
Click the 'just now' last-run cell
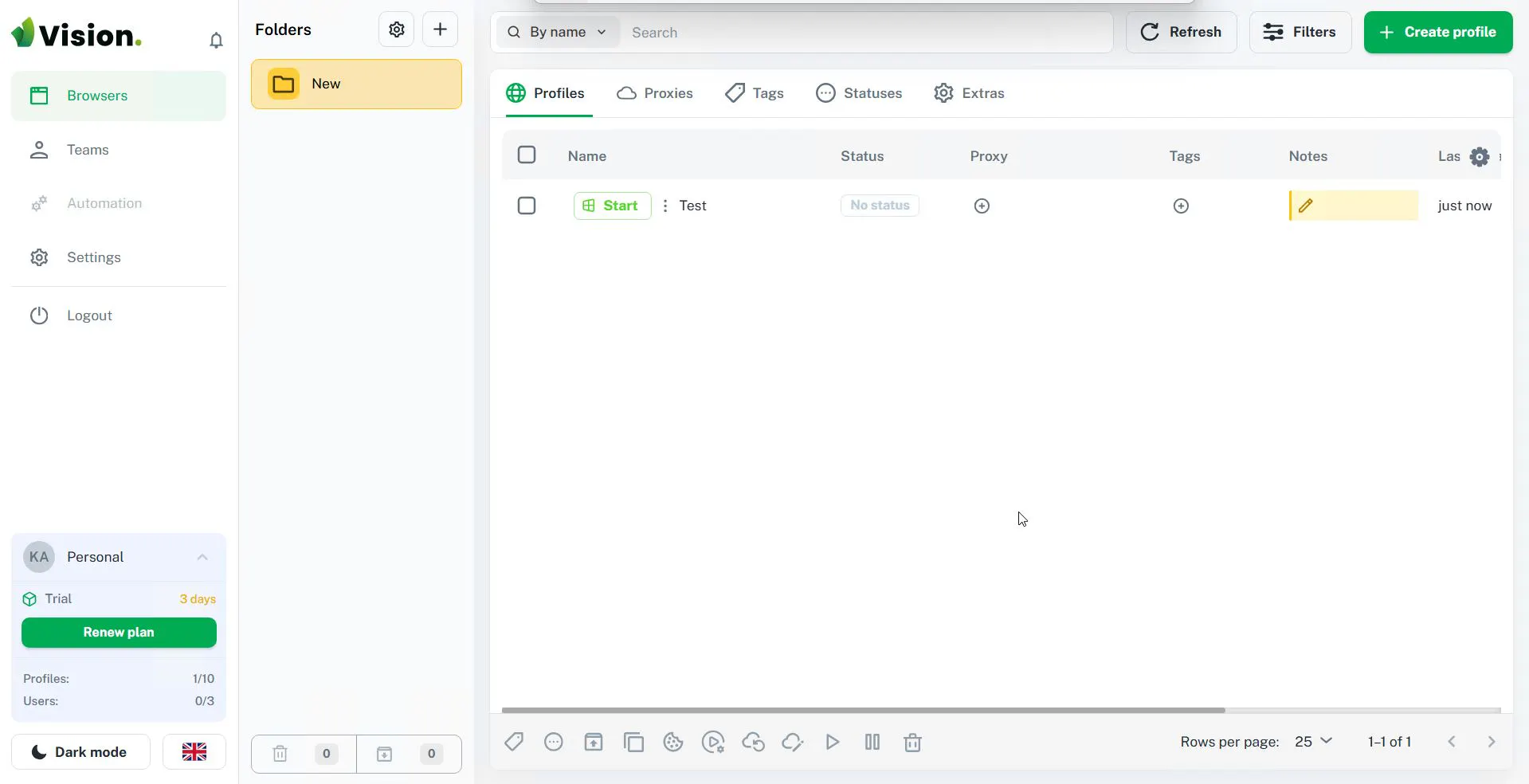pos(1464,206)
